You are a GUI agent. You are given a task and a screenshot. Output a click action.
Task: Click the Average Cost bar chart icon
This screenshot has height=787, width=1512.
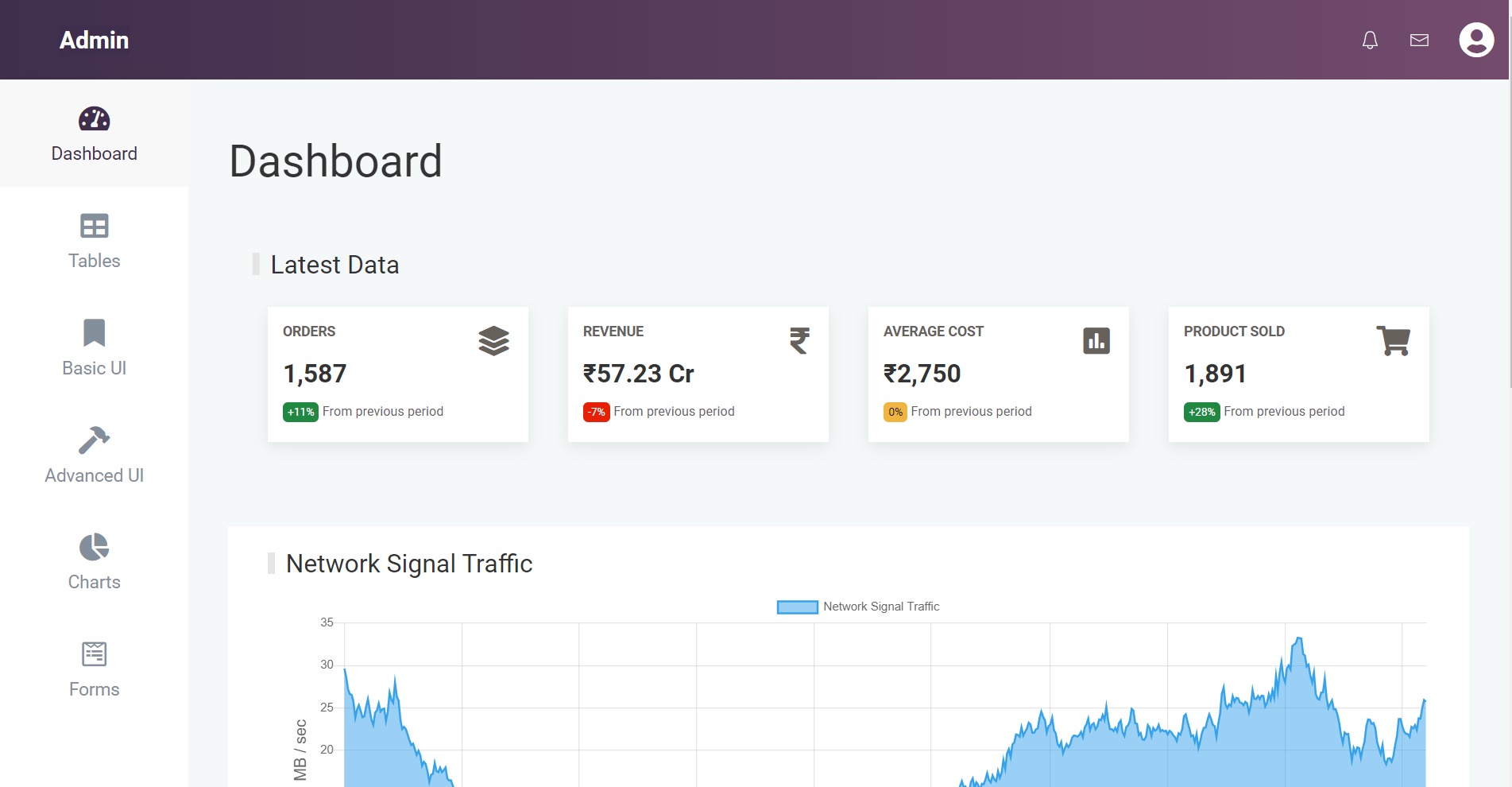pos(1096,341)
